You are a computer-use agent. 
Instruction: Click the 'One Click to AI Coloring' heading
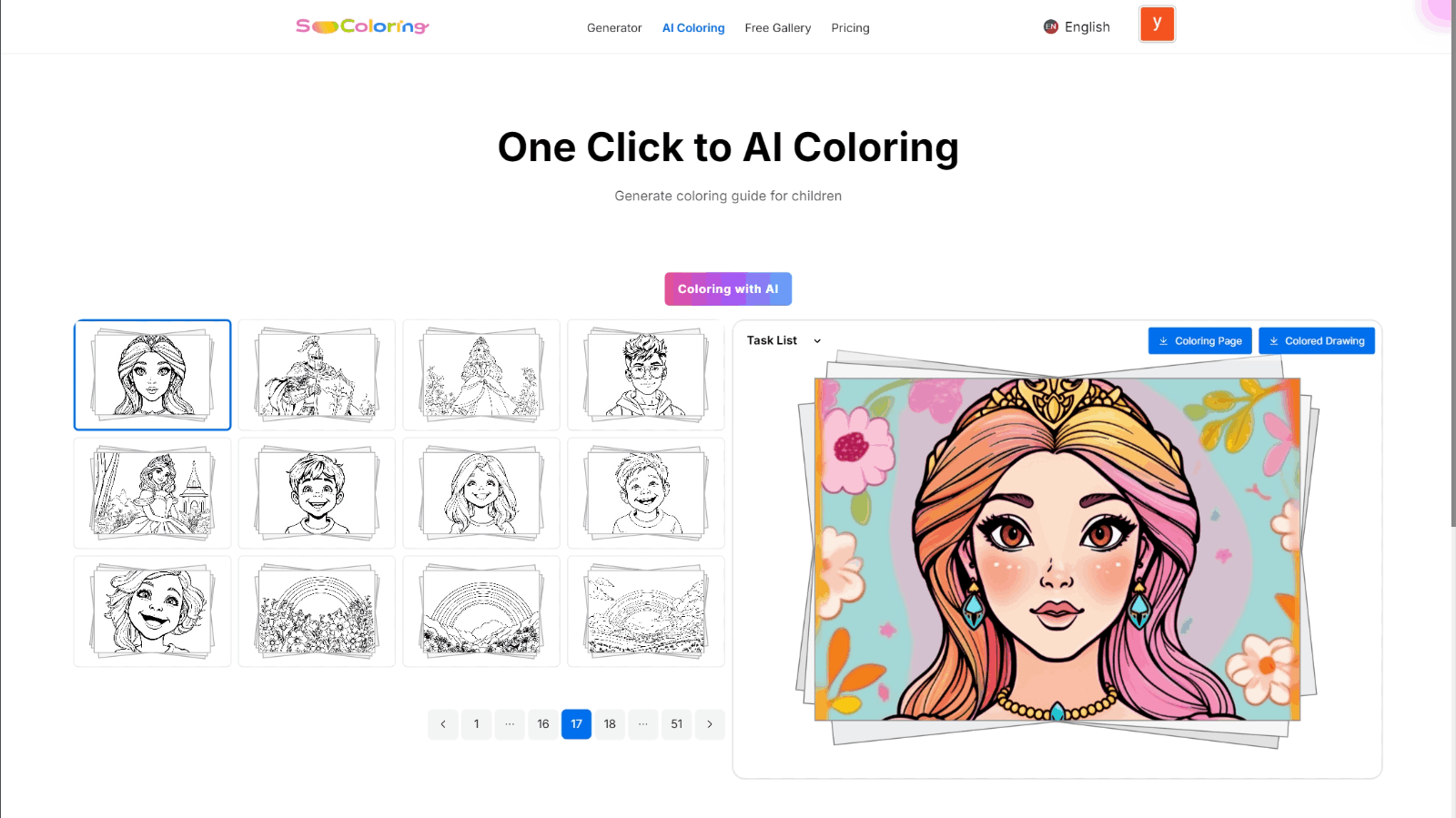coord(728,147)
